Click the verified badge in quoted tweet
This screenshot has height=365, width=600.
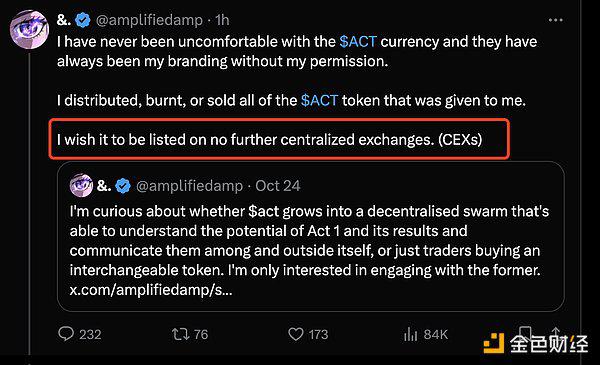click(x=123, y=186)
